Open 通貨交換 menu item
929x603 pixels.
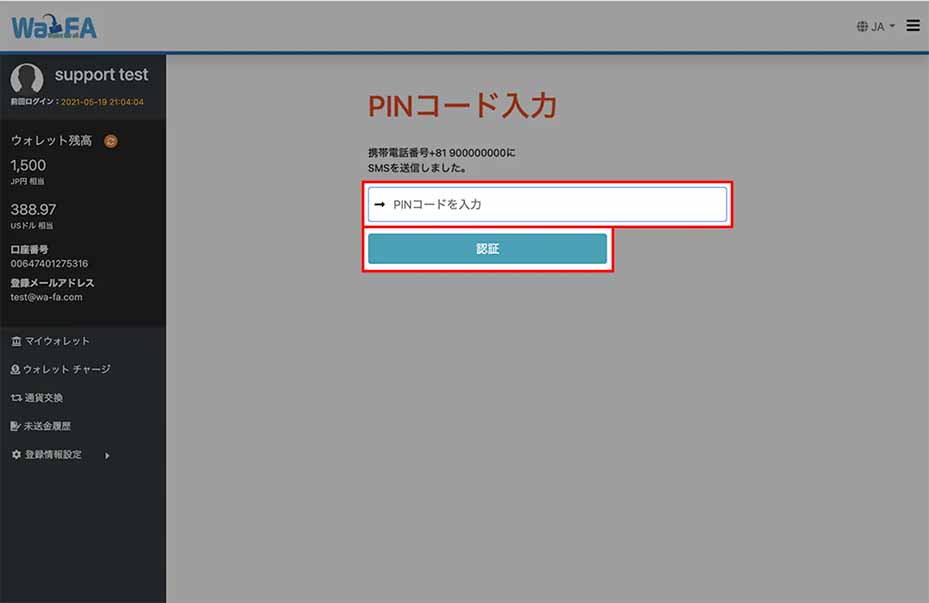(x=37, y=397)
